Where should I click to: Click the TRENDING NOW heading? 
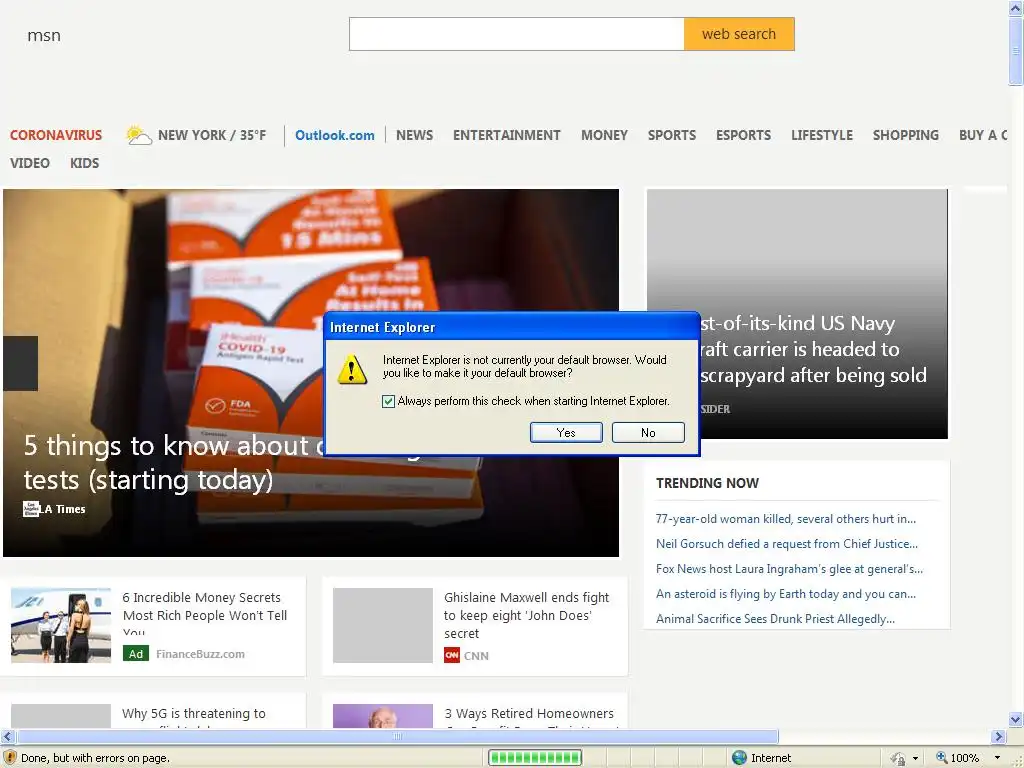tap(707, 483)
